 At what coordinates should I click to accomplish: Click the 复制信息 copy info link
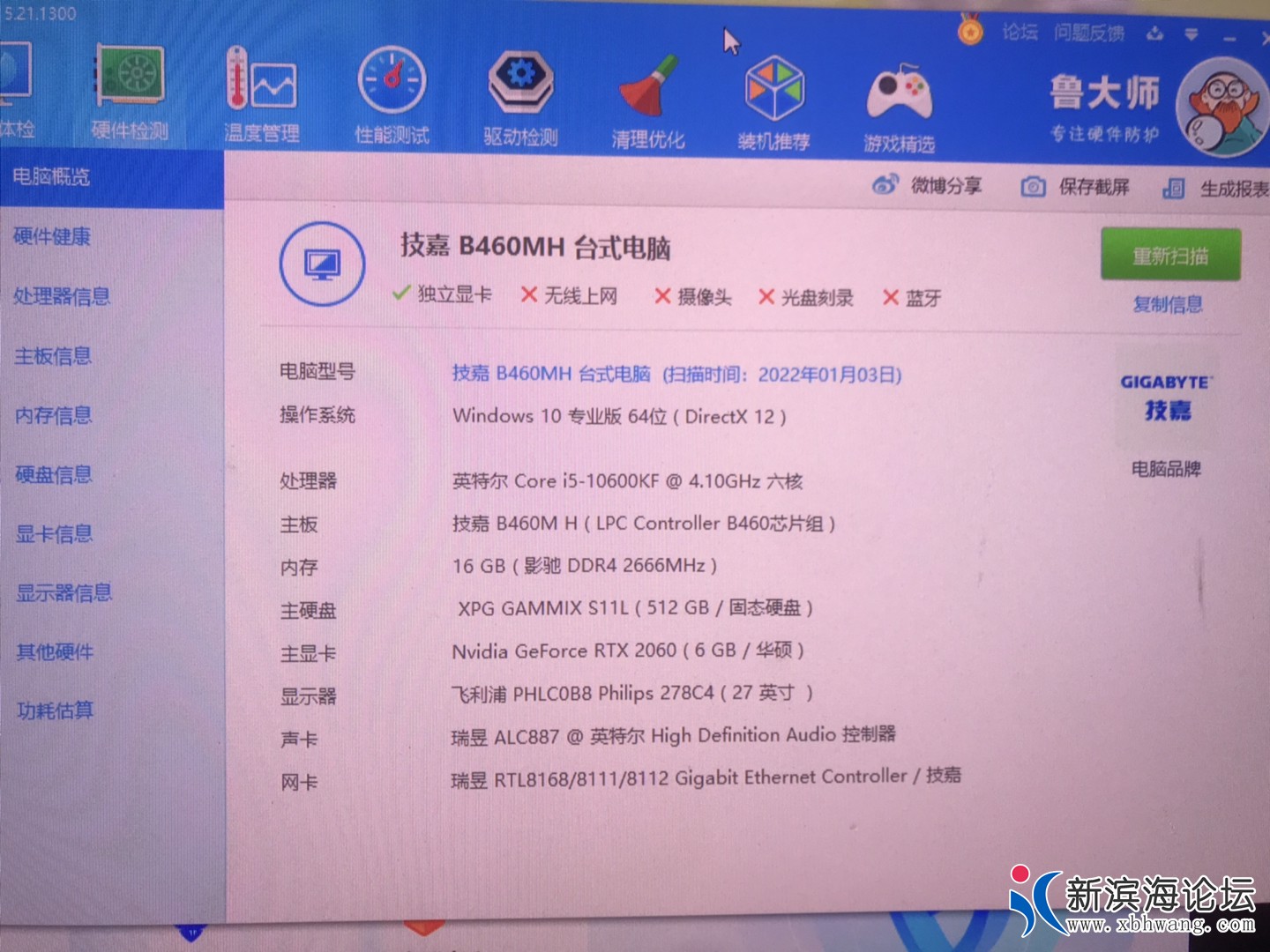pyautogui.click(x=1168, y=304)
